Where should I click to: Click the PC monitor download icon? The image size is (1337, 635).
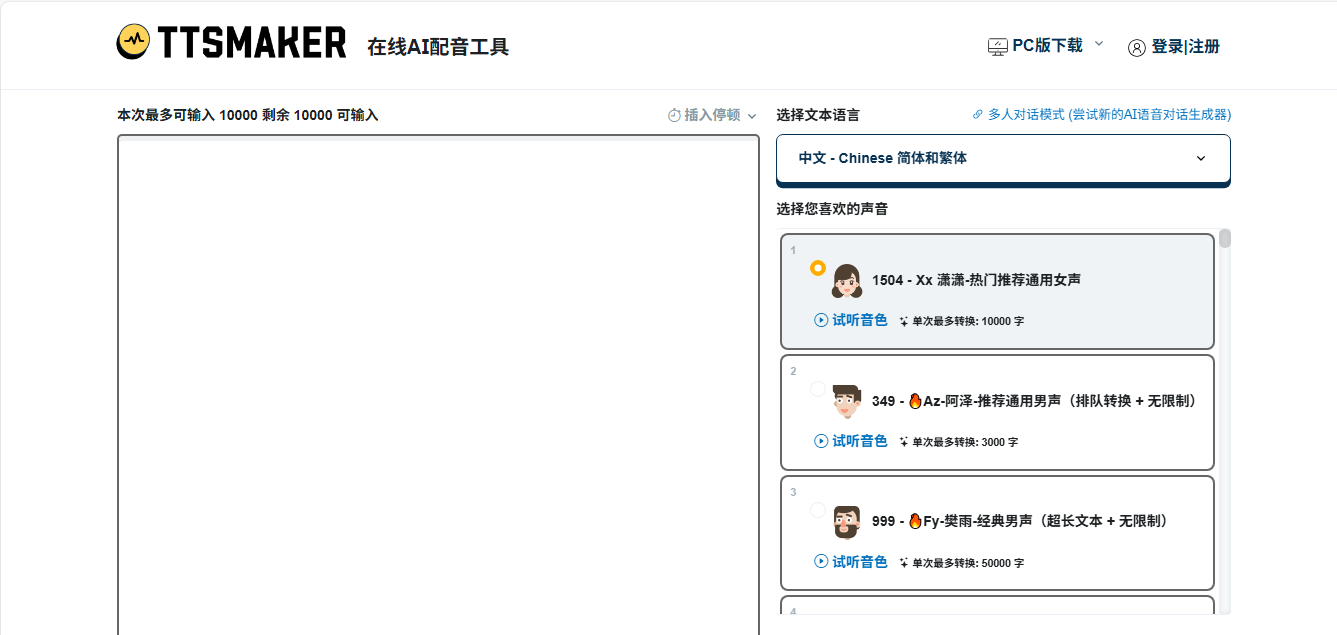pos(997,47)
